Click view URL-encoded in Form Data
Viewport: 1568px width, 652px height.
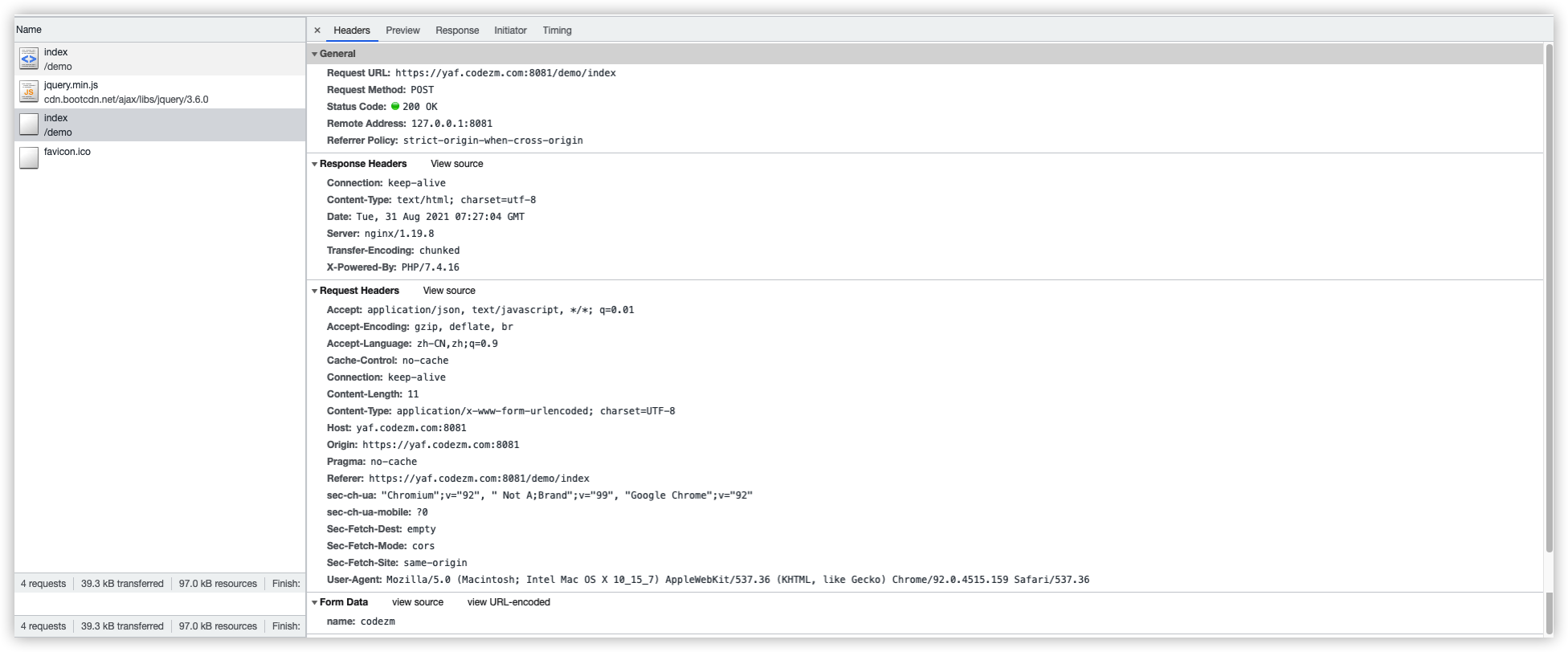point(508,602)
